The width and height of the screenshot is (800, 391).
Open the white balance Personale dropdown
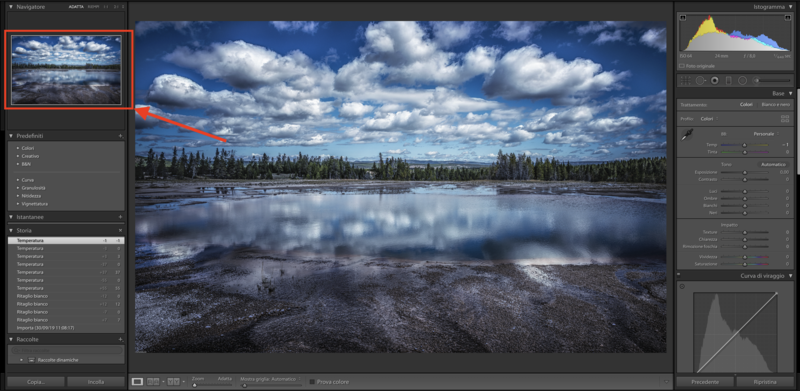pyautogui.click(x=765, y=134)
